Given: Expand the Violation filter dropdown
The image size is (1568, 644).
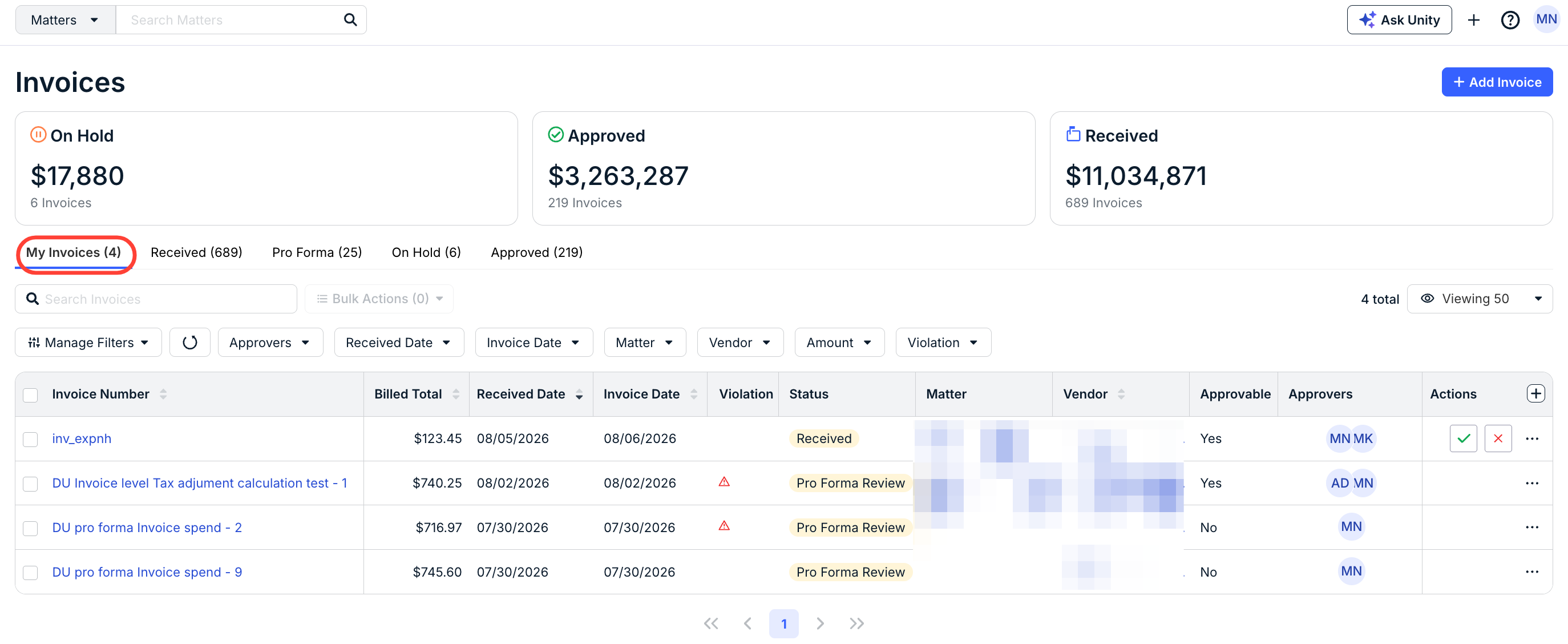Looking at the screenshot, I should point(943,343).
